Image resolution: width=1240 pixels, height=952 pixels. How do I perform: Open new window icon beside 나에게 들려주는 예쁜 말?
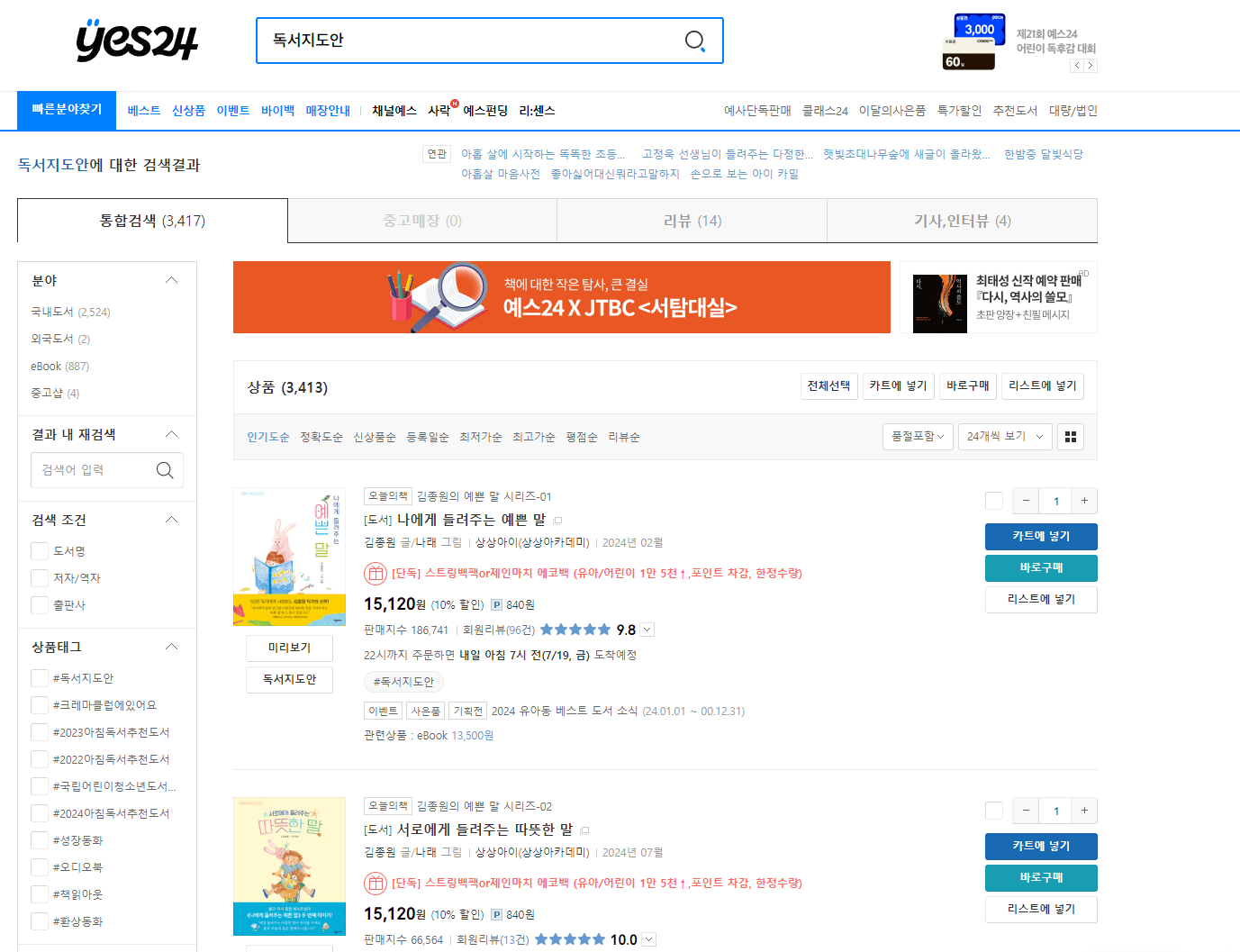pos(558,521)
